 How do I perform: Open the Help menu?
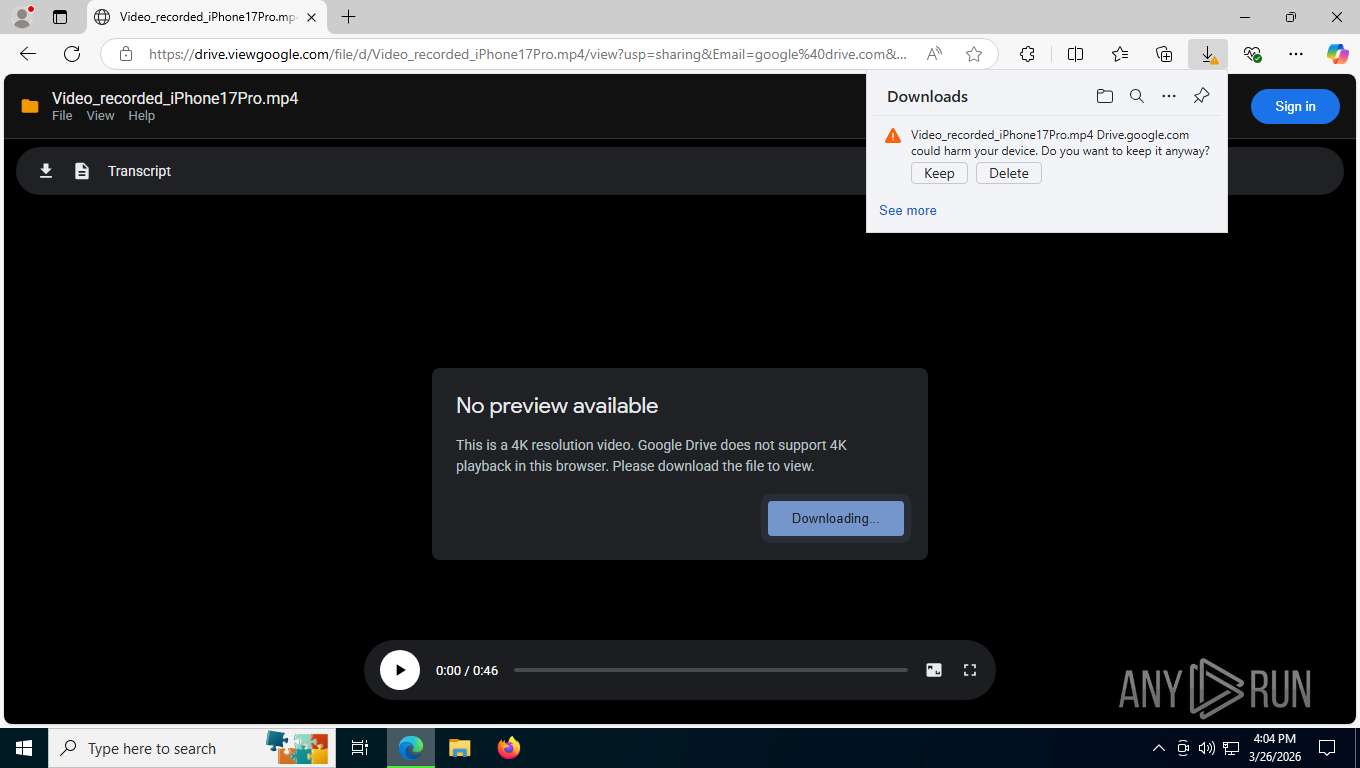(142, 116)
